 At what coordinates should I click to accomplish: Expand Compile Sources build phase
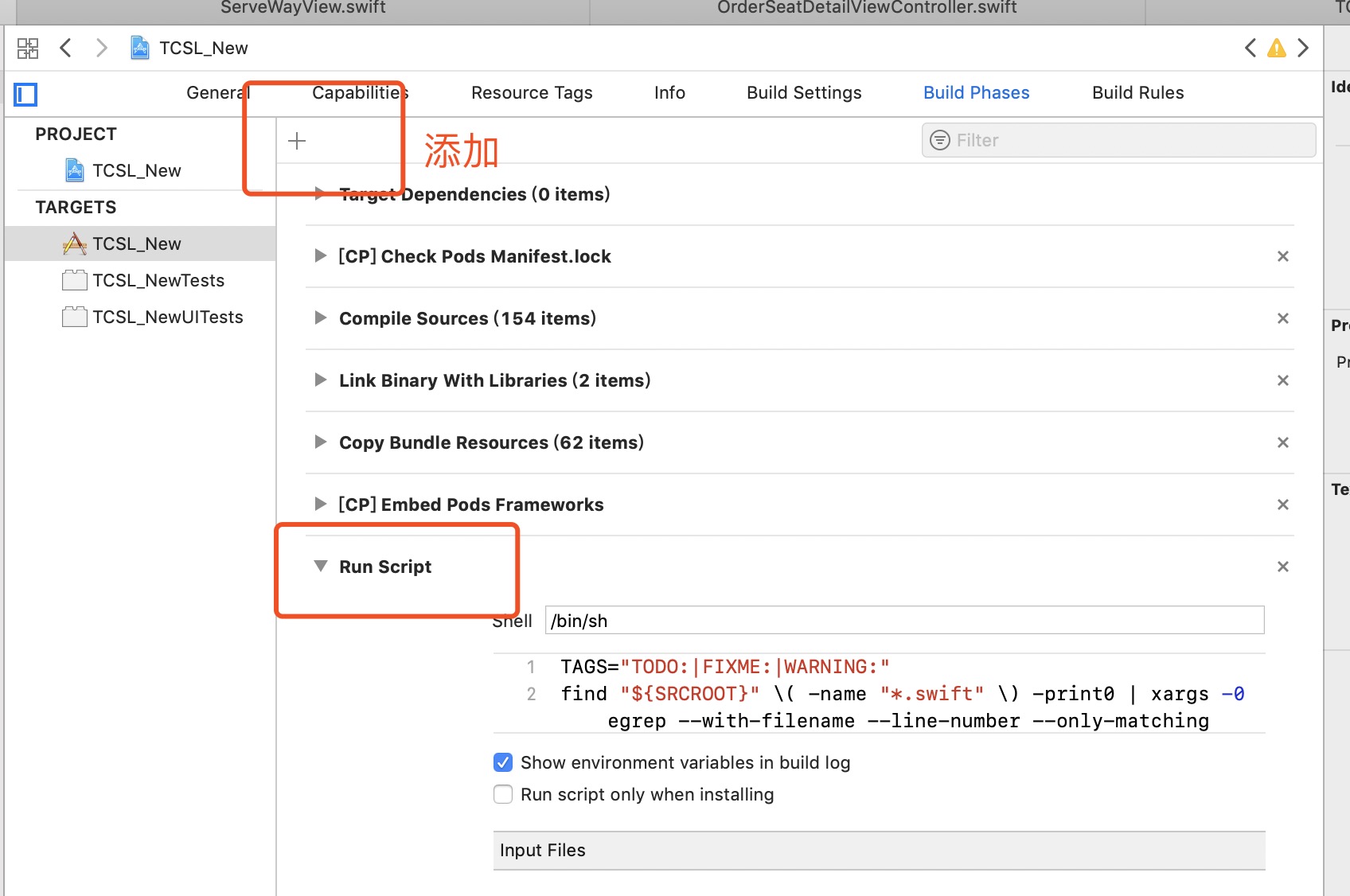click(x=320, y=318)
